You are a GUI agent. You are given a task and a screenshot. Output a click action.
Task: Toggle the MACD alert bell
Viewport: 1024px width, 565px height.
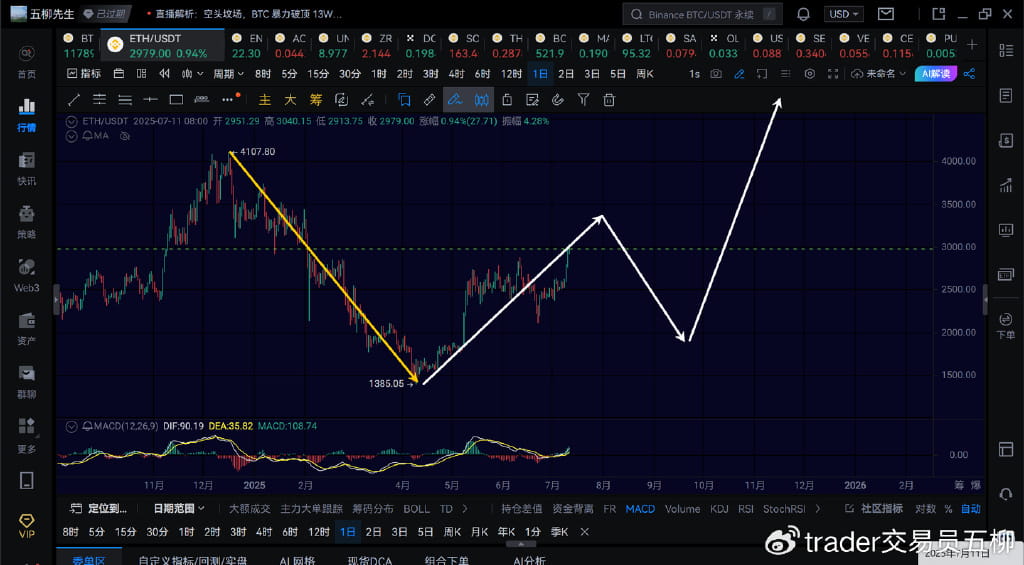(88, 426)
